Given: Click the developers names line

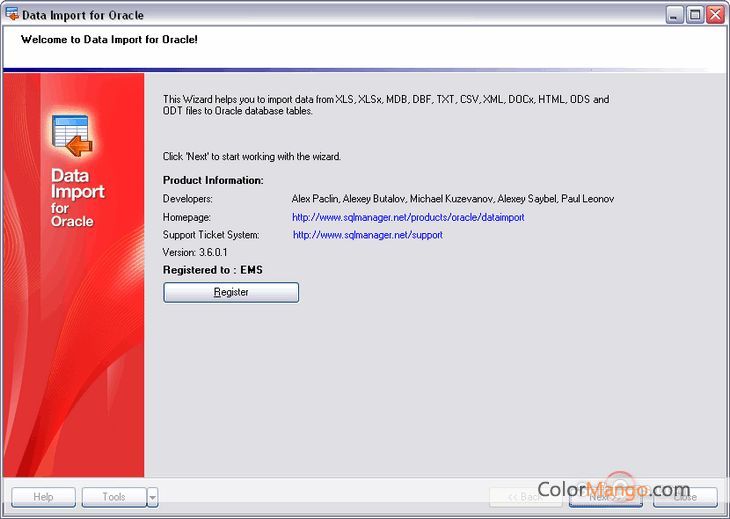Looking at the screenshot, I should 453,199.
